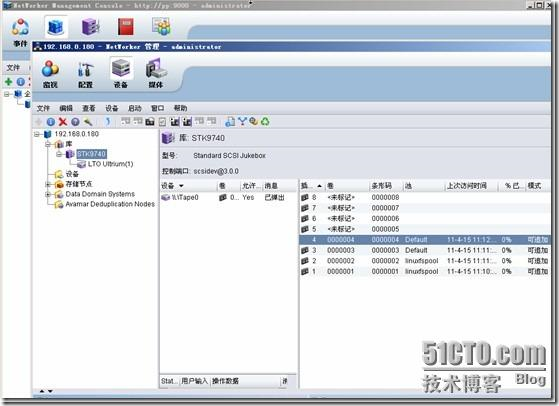559x406 pixels.
Task: Open the 文件 menu in the management window
Action: pos(43,108)
